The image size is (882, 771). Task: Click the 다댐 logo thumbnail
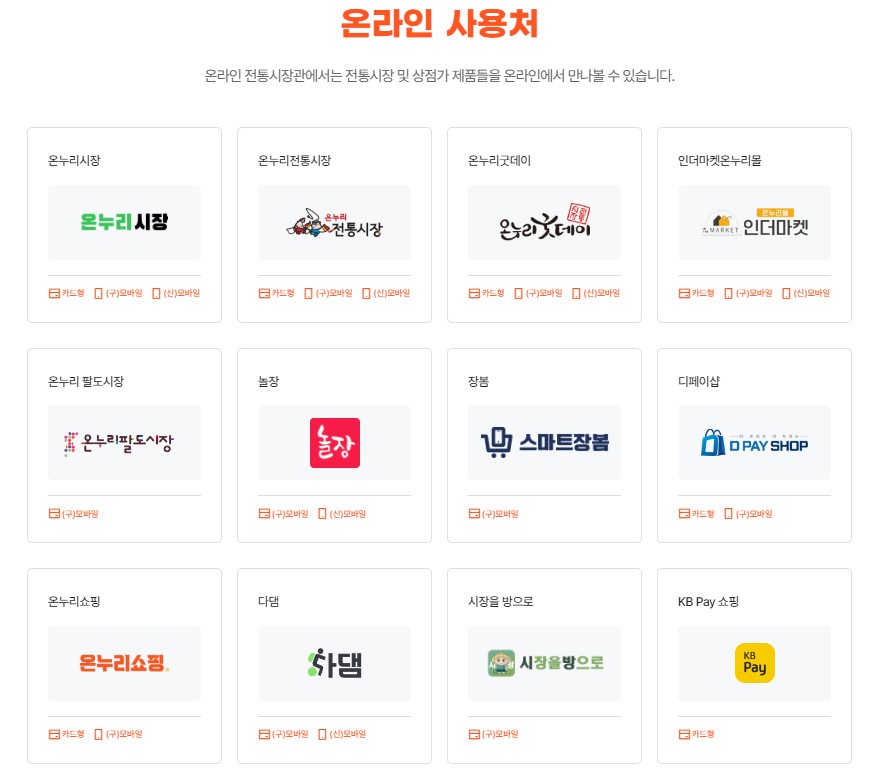pos(334,662)
